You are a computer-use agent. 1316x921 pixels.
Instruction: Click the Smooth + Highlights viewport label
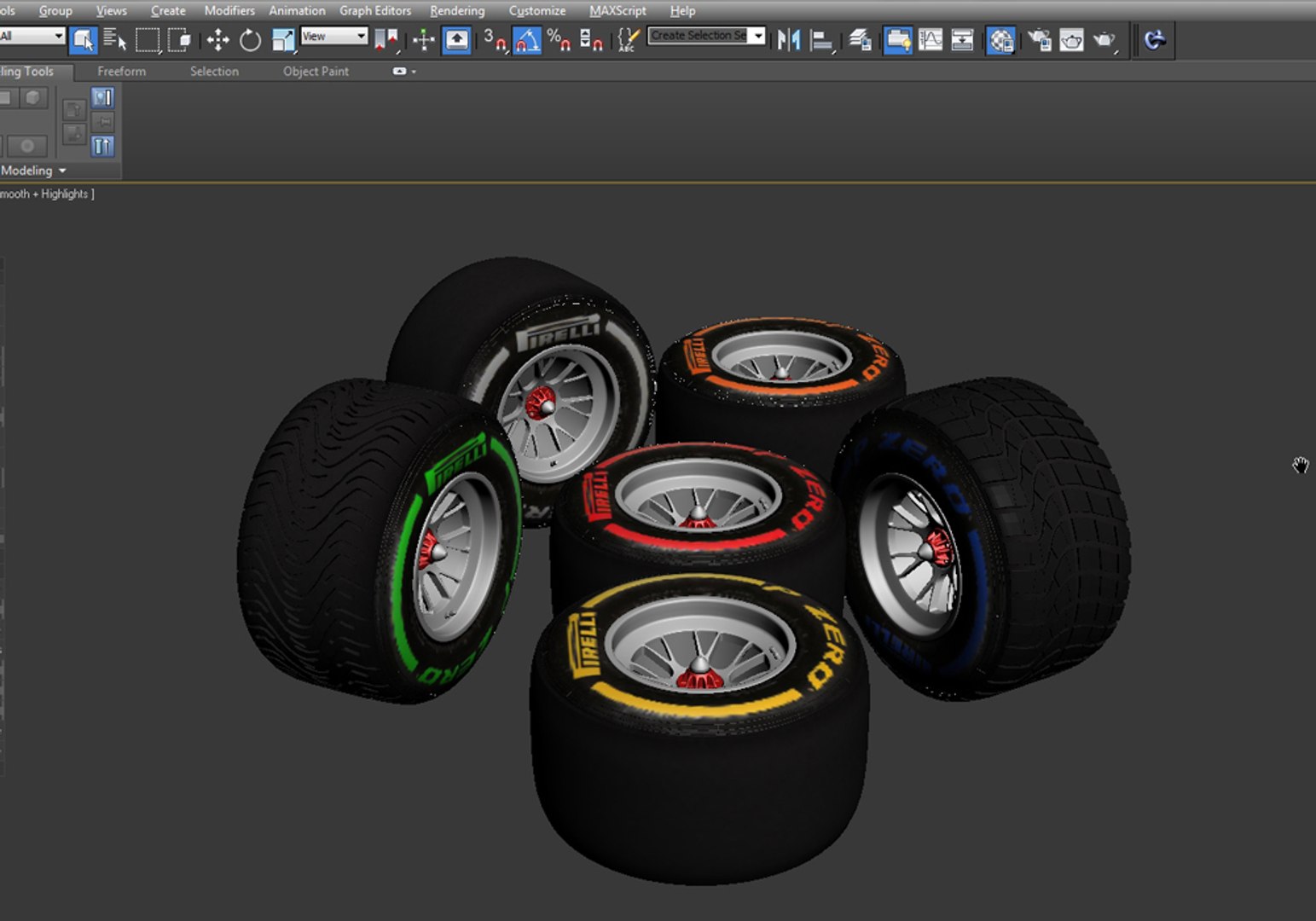[47, 194]
